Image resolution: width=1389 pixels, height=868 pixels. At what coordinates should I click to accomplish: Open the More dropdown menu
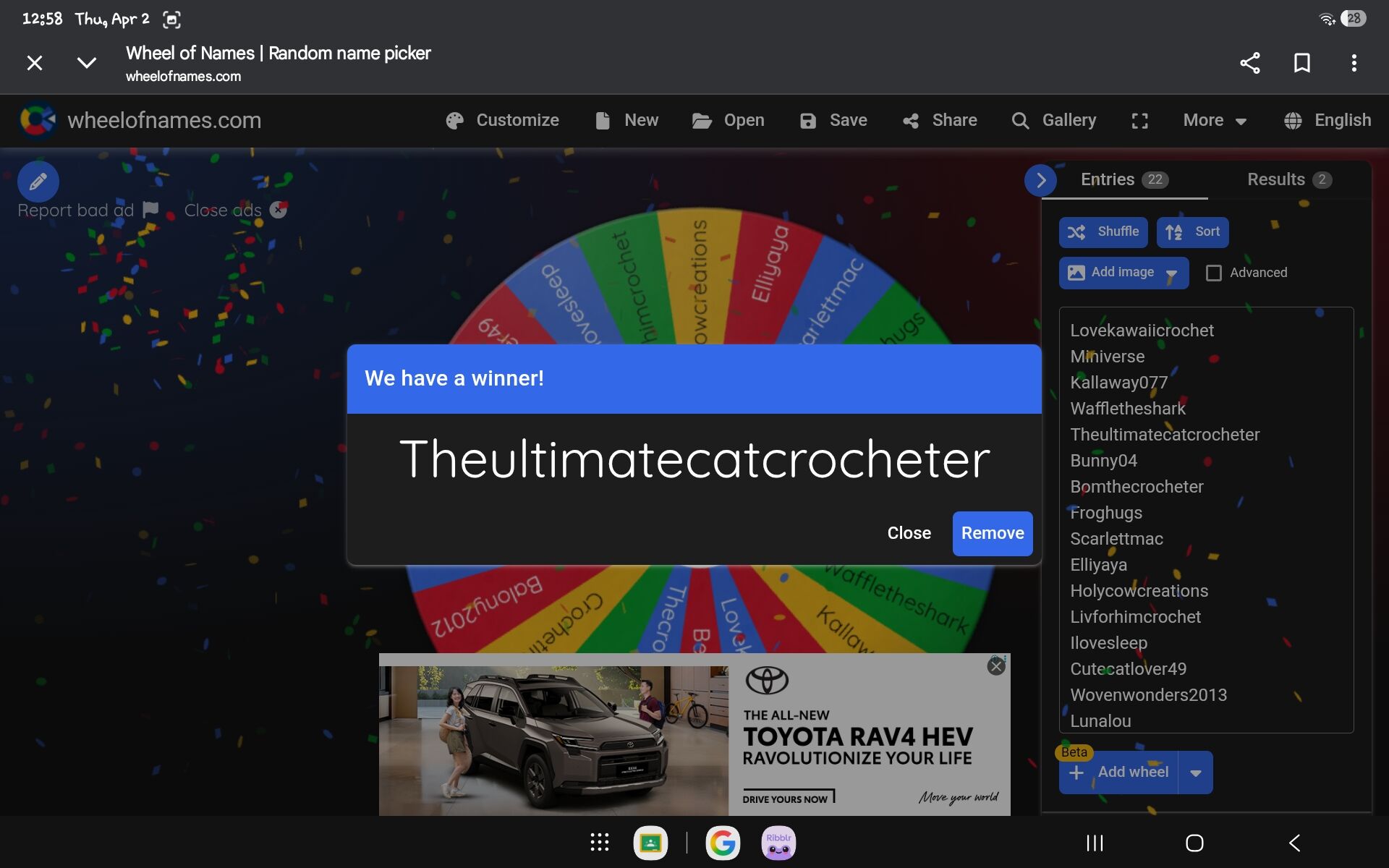(1214, 120)
